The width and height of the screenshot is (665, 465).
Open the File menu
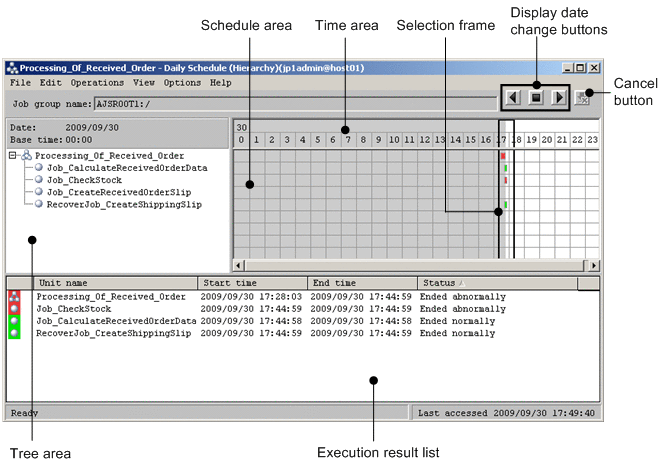(20, 82)
